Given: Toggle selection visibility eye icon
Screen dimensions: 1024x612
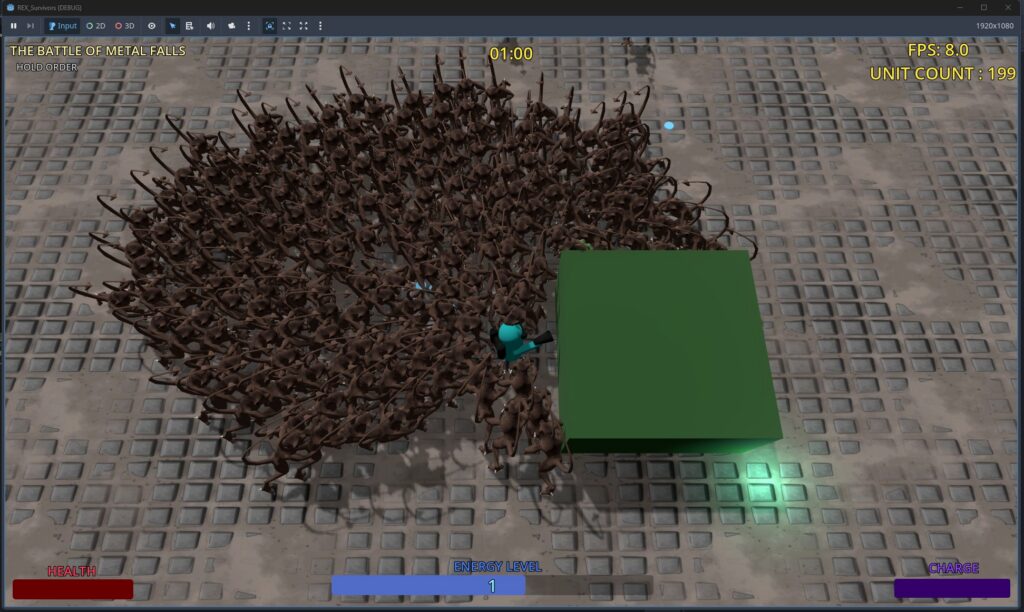Looking at the screenshot, I should [x=152, y=25].
